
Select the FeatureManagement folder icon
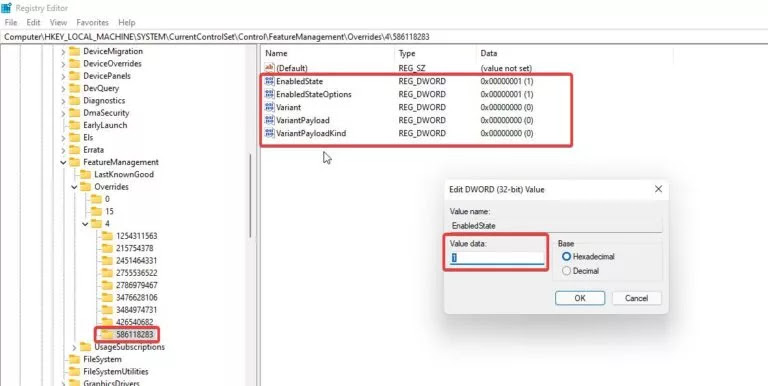pos(74,162)
